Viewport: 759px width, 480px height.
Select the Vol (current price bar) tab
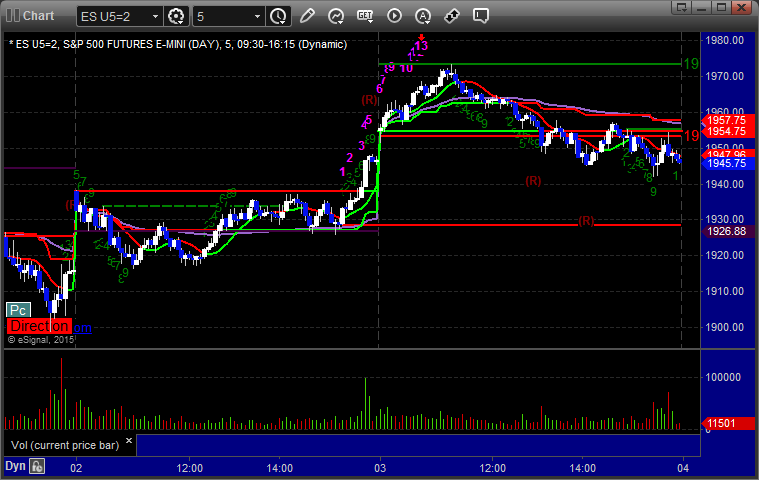65,445
